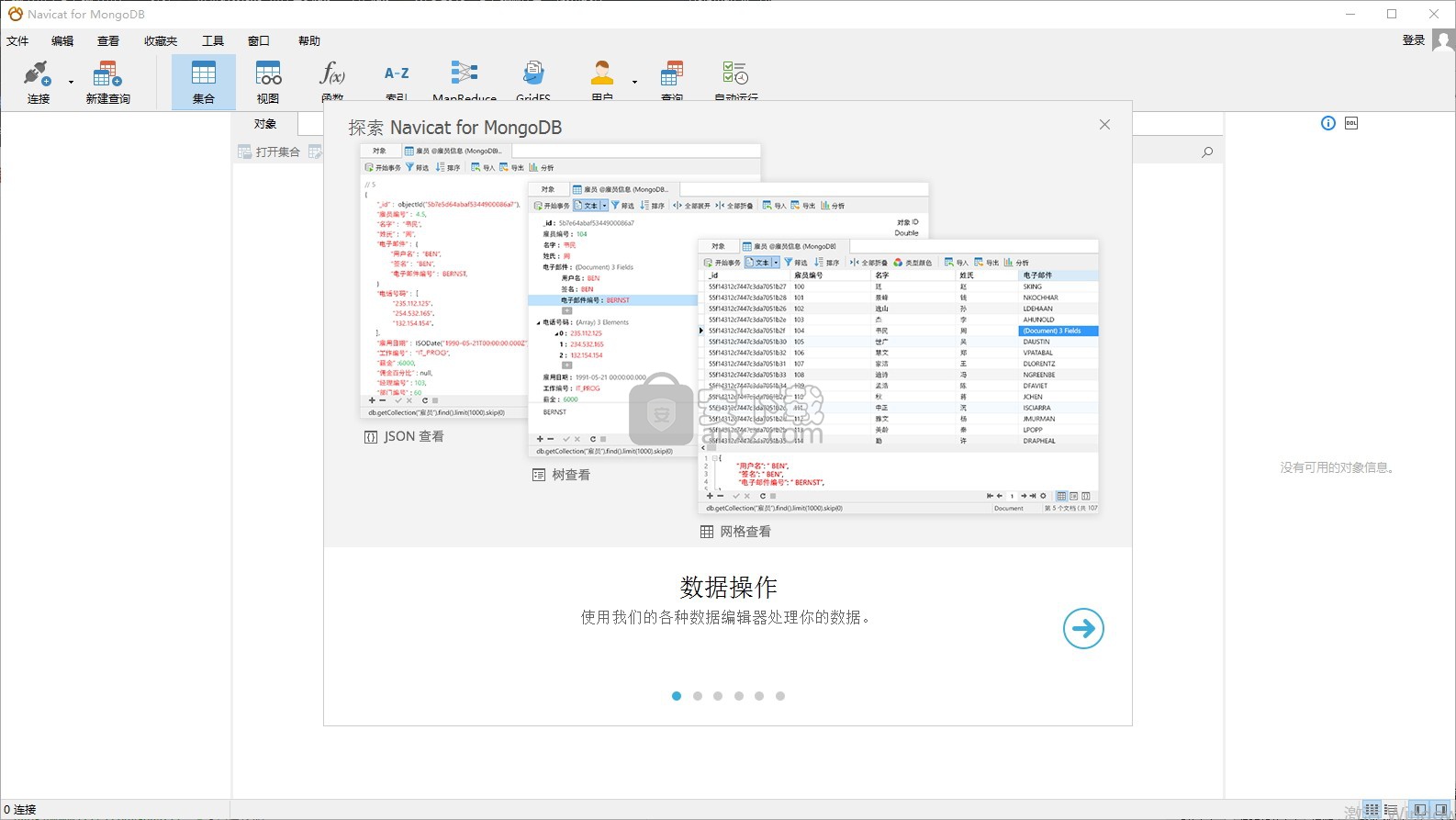
Task: Toggle the left navigation pane icon
Action: (x=1420, y=810)
